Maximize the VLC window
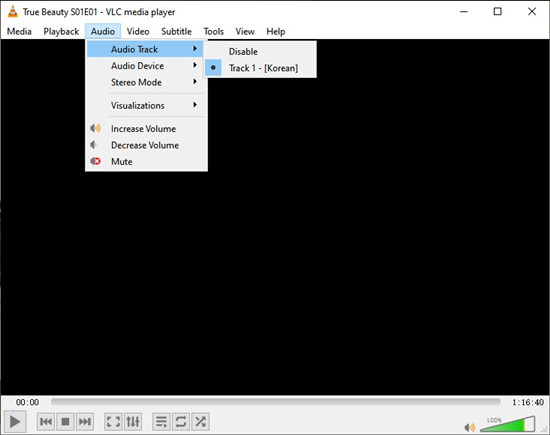This screenshot has height=435, width=550. click(497, 12)
